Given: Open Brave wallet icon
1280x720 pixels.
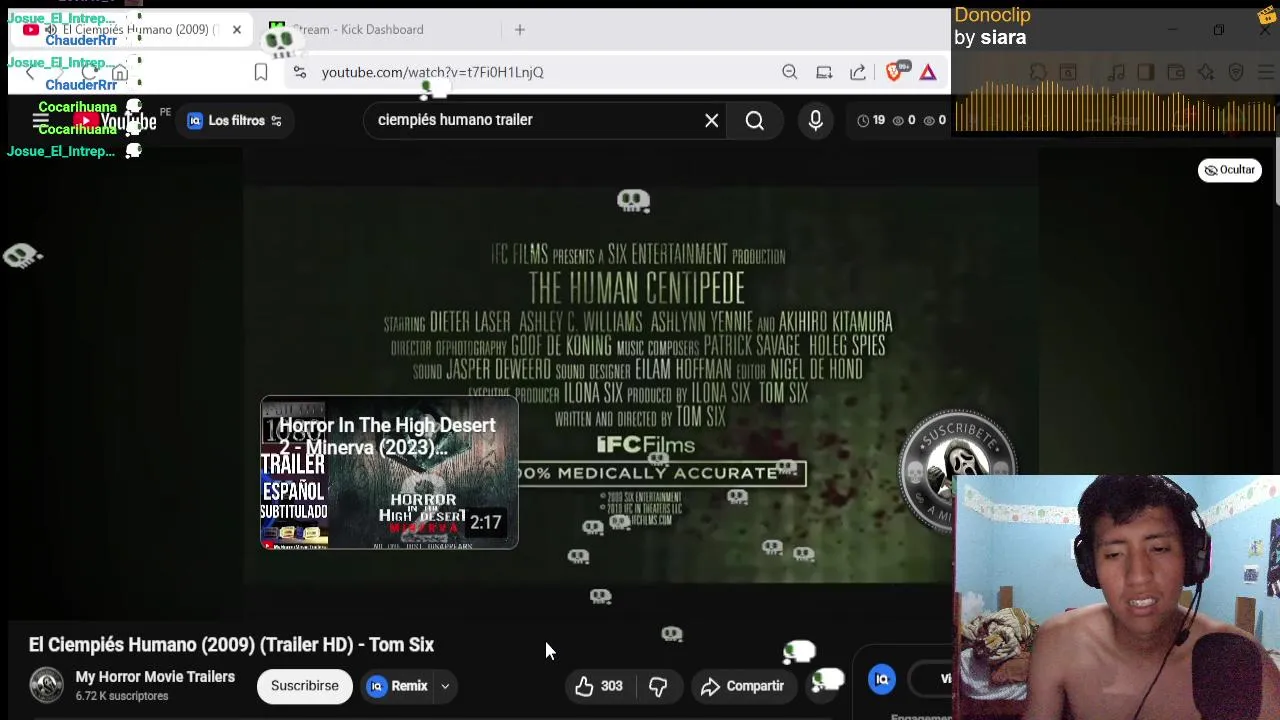Looking at the screenshot, I should [1176, 72].
